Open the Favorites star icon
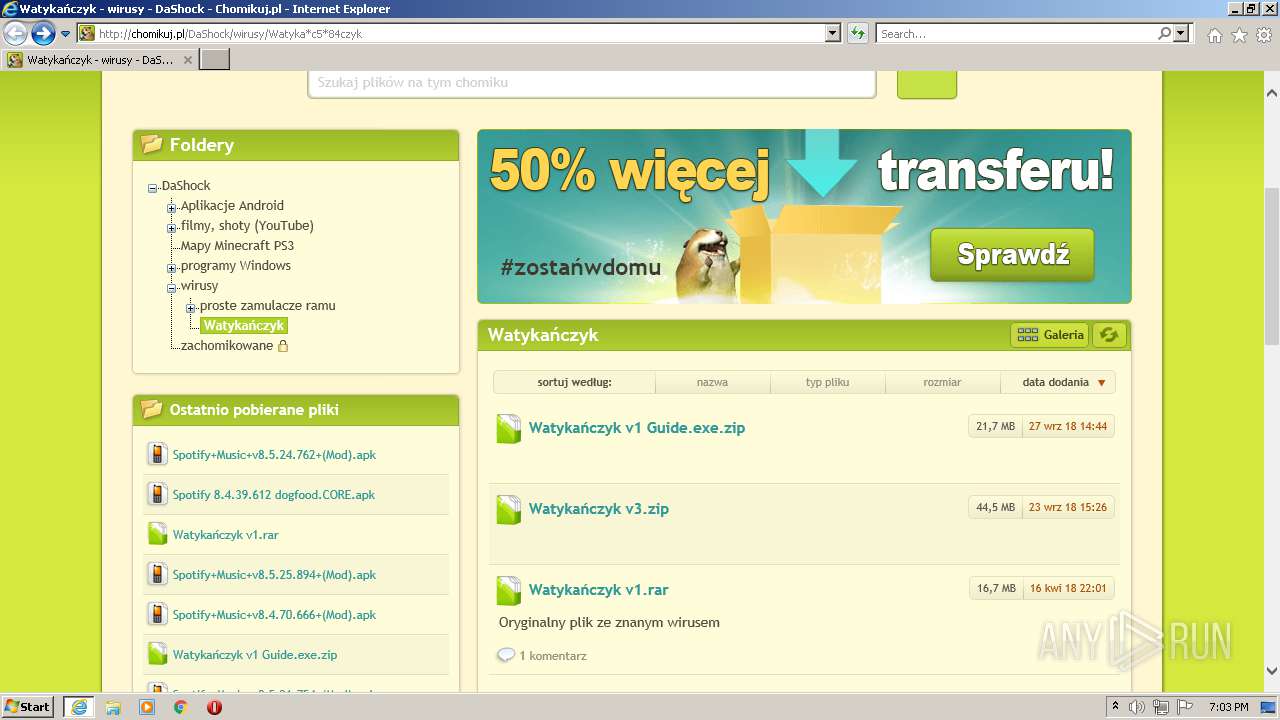 pyautogui.click(x=1239, y=35)
